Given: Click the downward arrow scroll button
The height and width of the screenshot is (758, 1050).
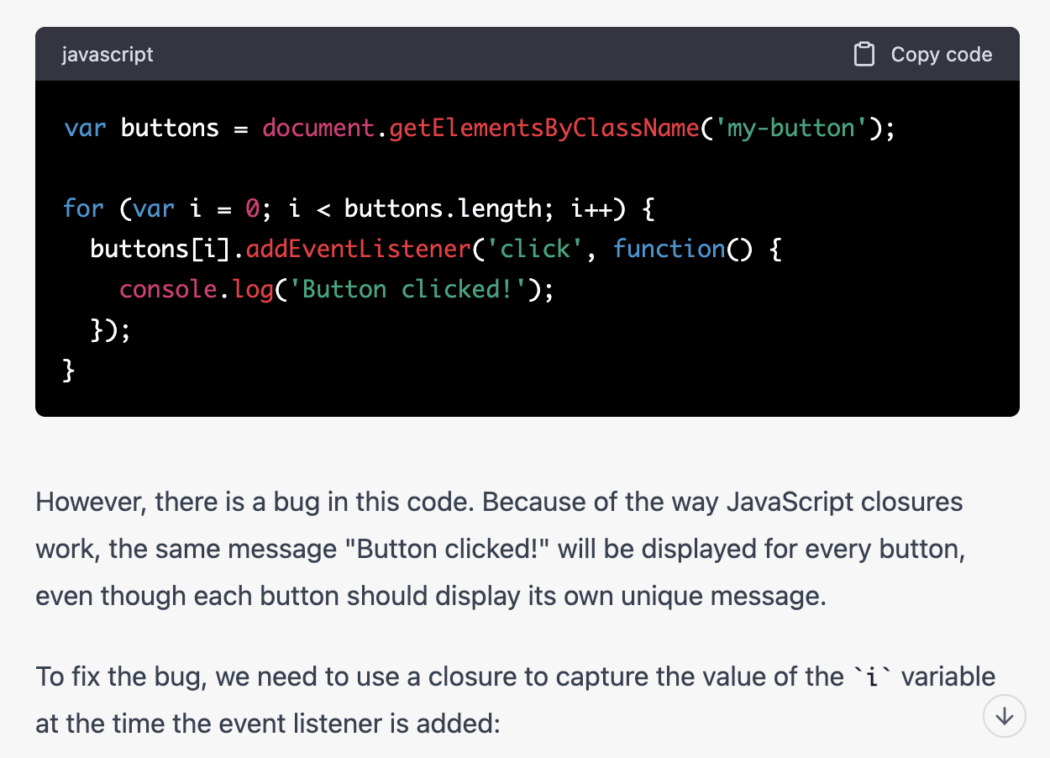Looking at the screenshot, I should tap(1003, 716).
